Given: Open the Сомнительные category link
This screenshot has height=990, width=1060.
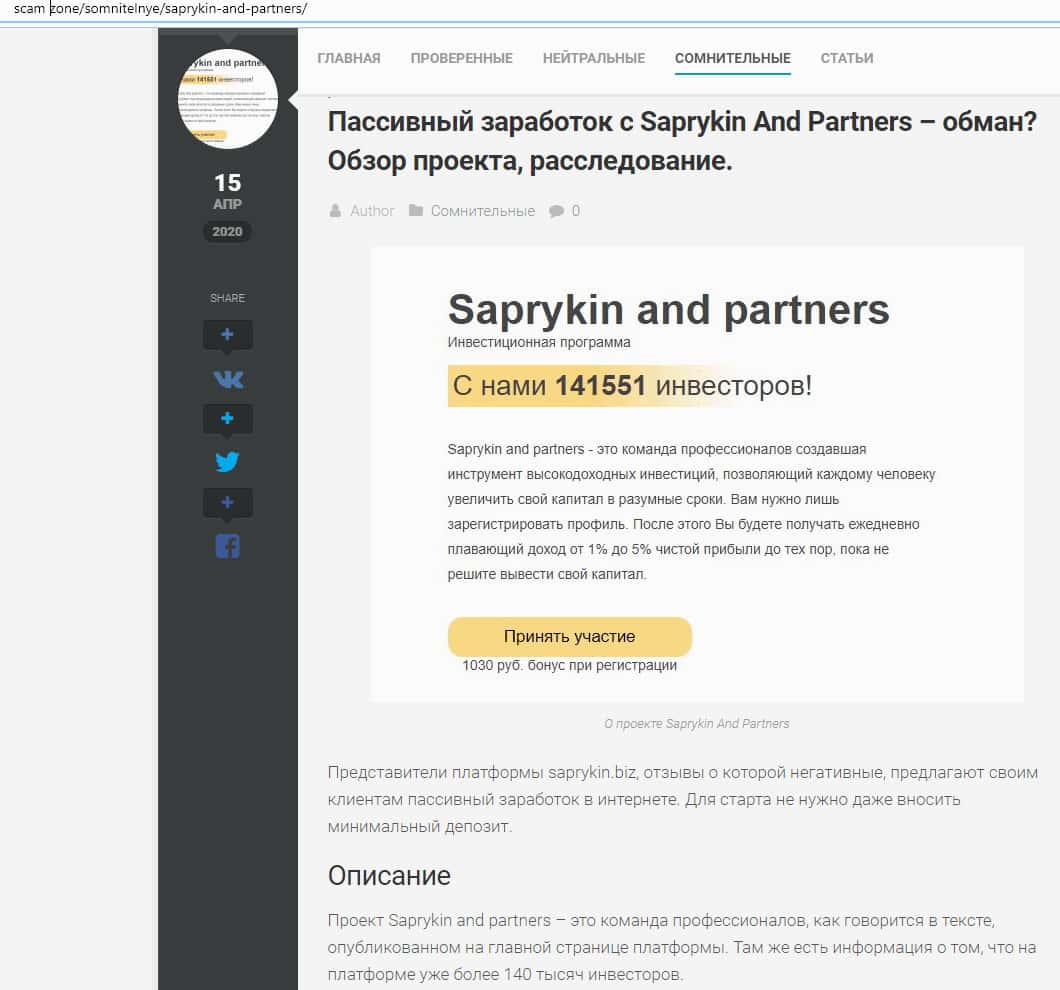Looking at the screenshot, I should coord(483,211).
